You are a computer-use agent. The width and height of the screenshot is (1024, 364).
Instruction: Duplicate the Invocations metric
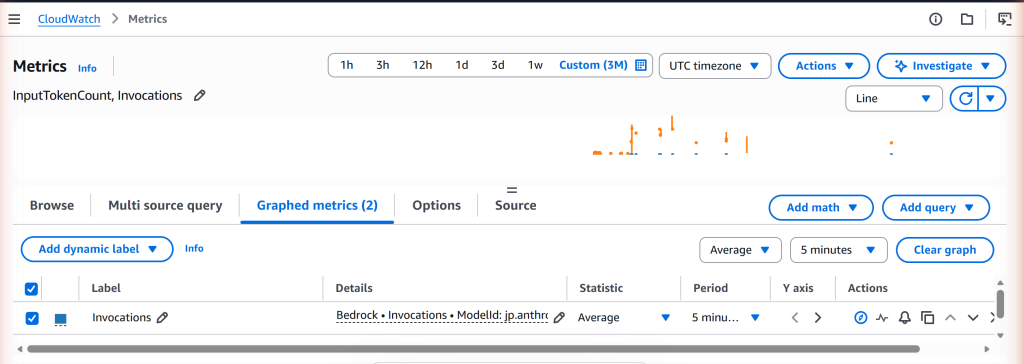coord(927,318)
